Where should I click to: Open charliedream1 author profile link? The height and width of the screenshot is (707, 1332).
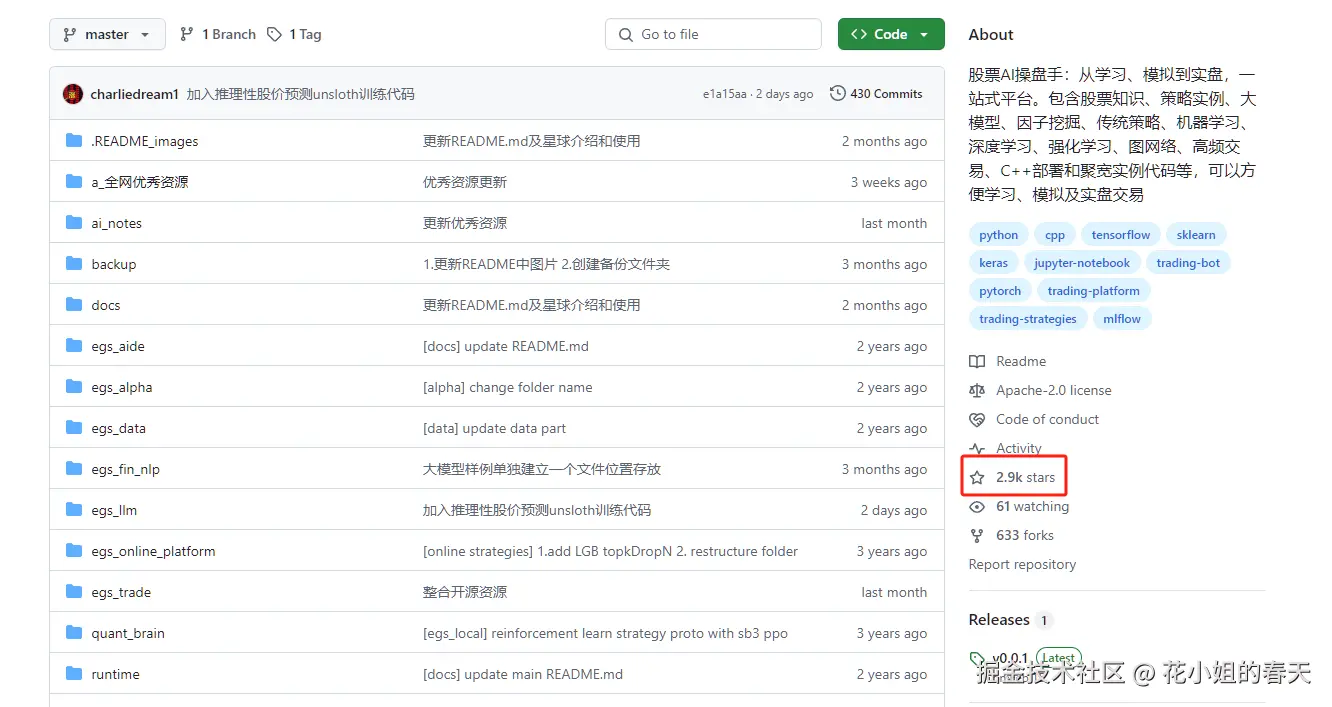[134, 94]
